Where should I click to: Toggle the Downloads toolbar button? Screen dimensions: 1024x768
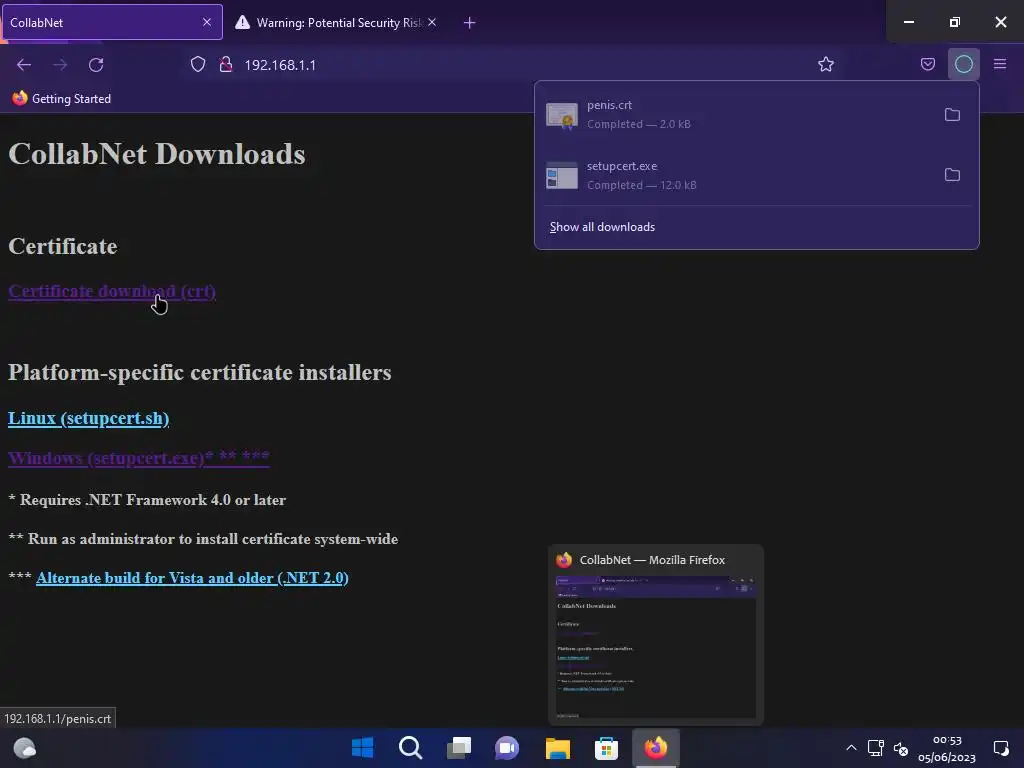pos(963,64)
